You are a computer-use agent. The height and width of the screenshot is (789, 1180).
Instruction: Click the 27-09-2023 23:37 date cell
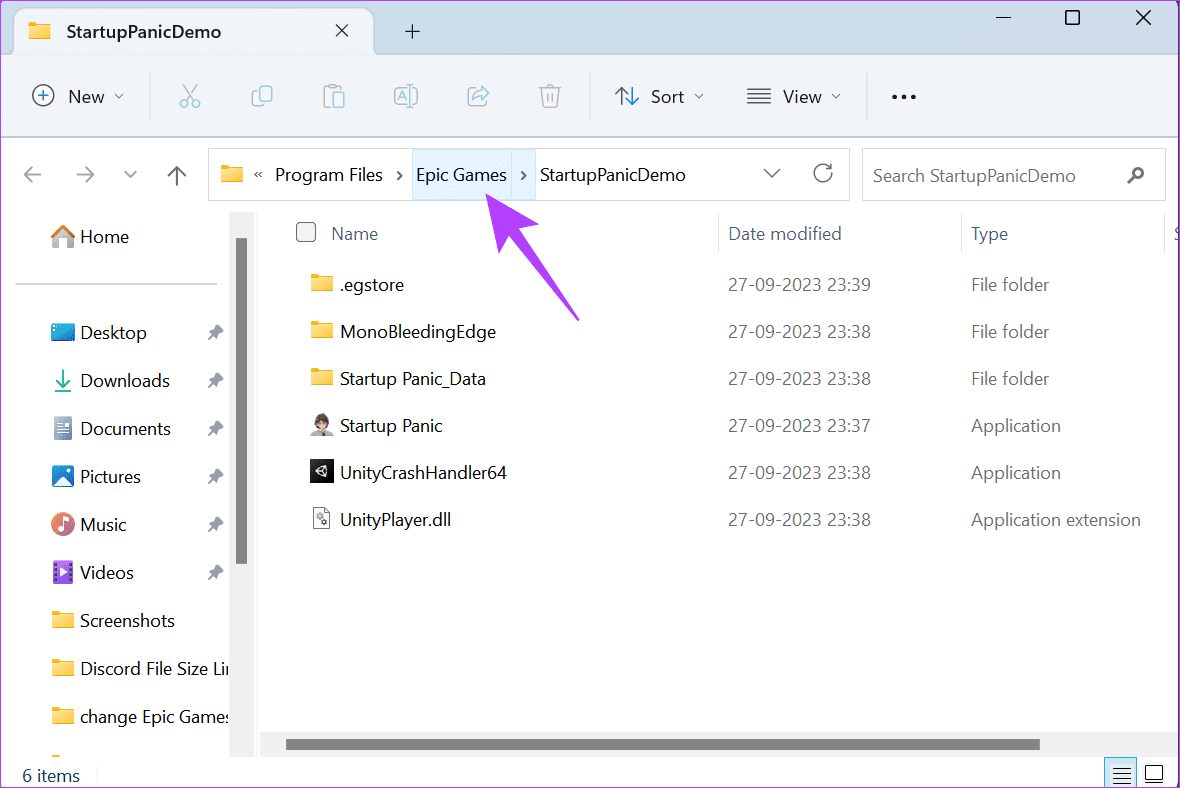(x=798, y=425)
